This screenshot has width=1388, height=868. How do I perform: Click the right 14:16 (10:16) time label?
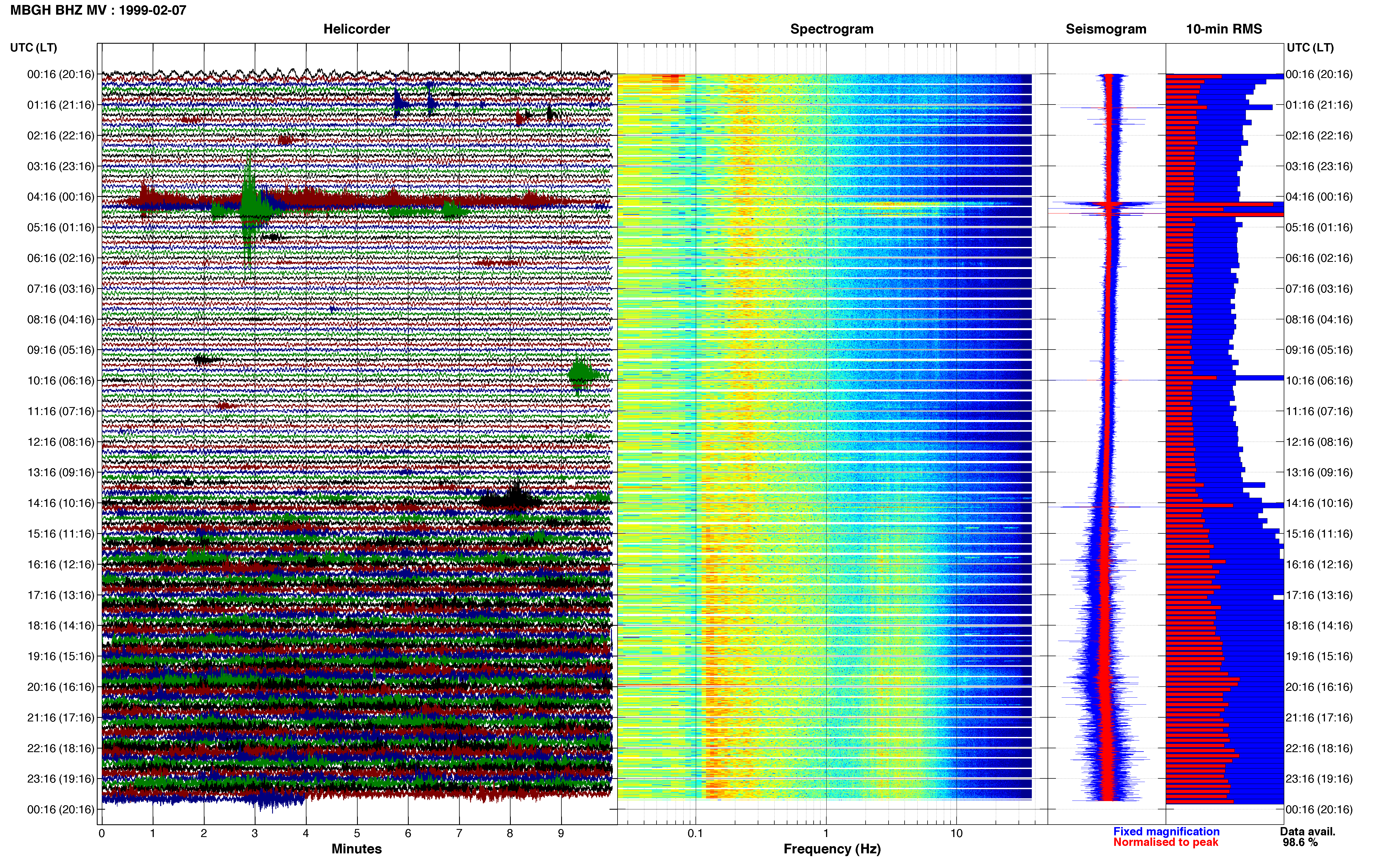click(1319, 503)
